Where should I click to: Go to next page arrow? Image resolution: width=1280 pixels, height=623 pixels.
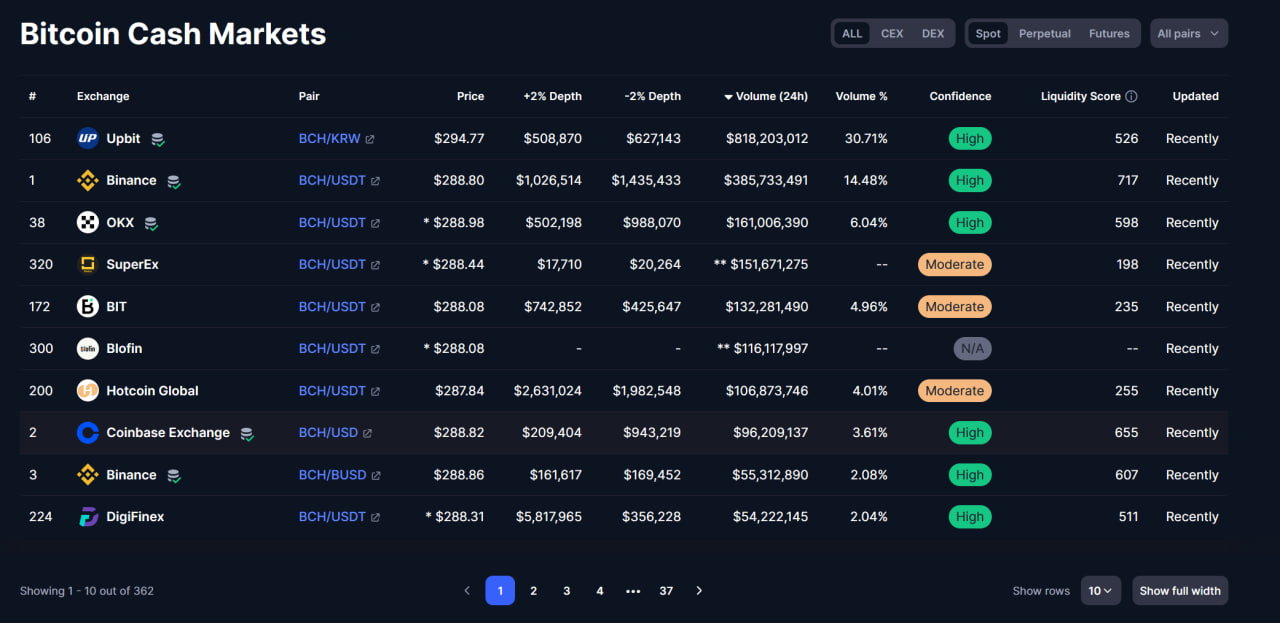tap(699, 591)
